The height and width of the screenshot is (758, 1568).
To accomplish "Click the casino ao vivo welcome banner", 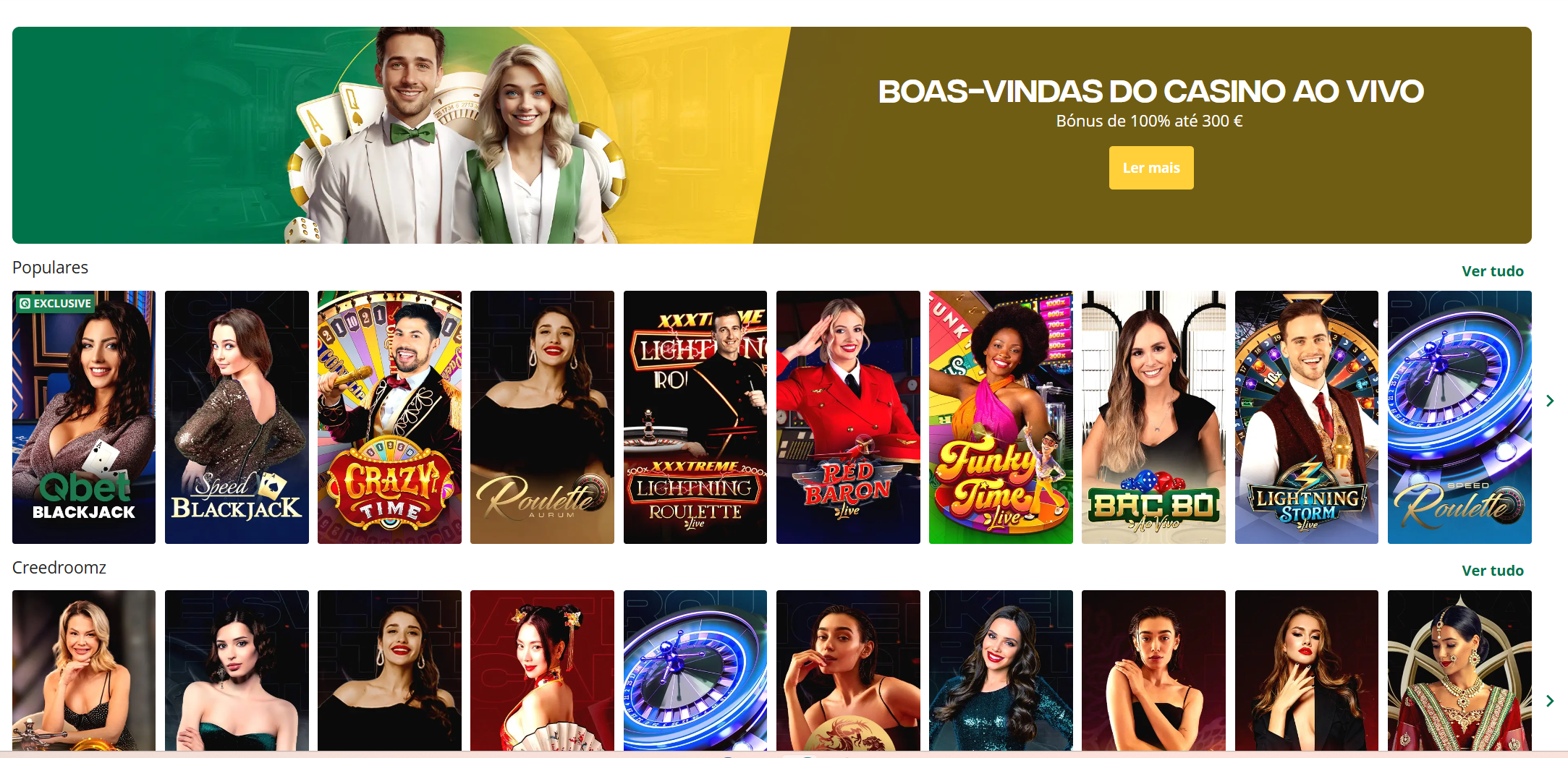I will (x=772, y=135).
